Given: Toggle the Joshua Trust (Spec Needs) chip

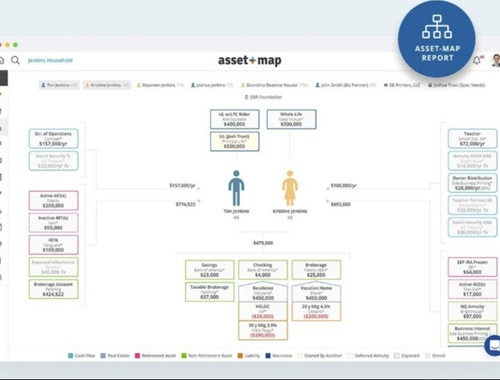Looking at the screenshot, I should pyautogui.click(x=456, y=85).
